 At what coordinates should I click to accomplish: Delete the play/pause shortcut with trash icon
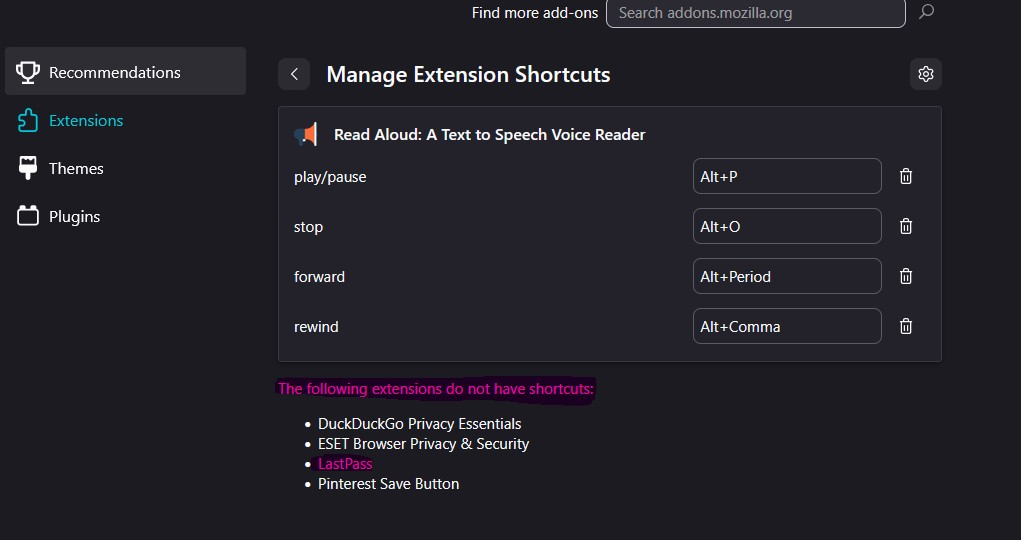pos(906,176)
